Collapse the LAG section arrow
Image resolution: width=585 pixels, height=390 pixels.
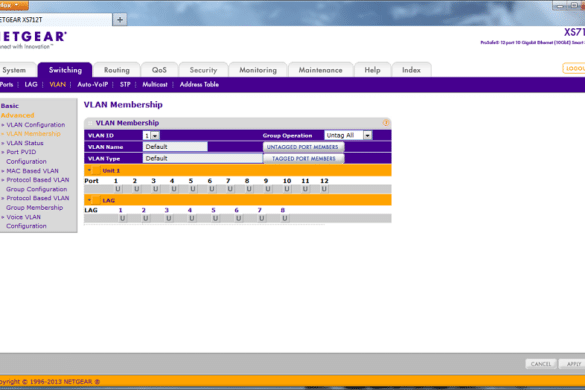[89, 200]
